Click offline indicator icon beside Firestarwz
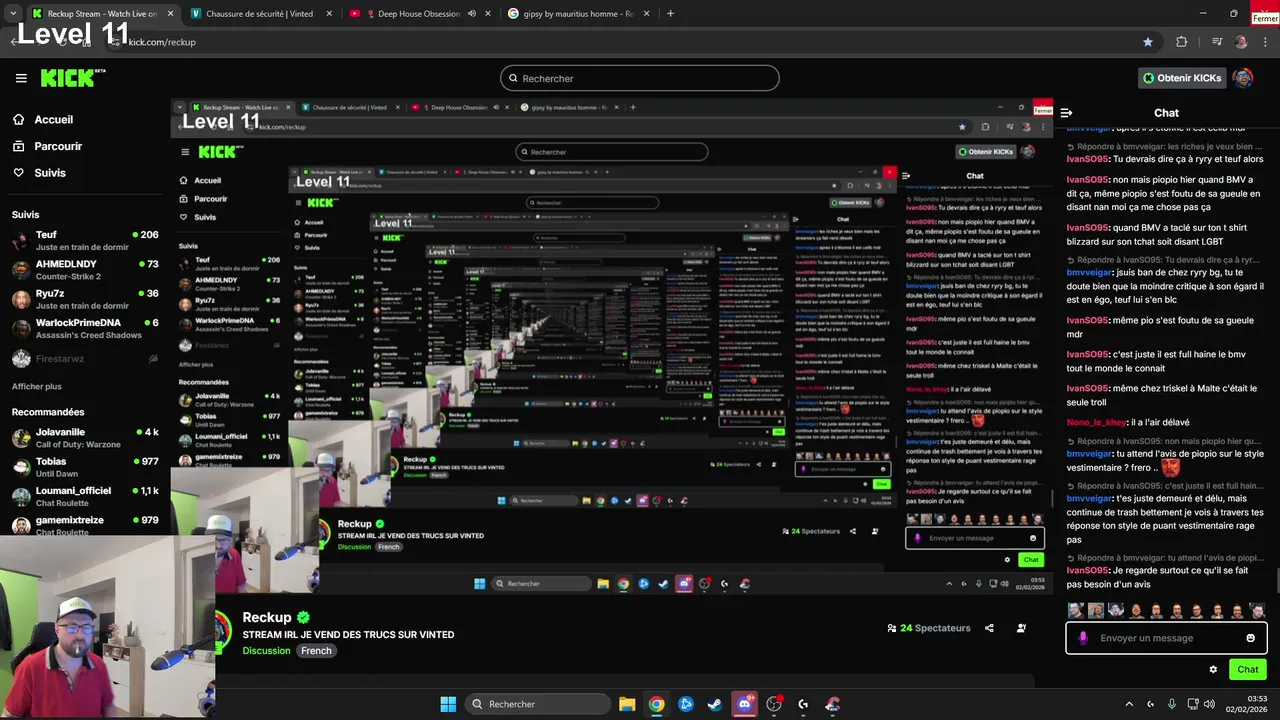 [x=153, y=358]
